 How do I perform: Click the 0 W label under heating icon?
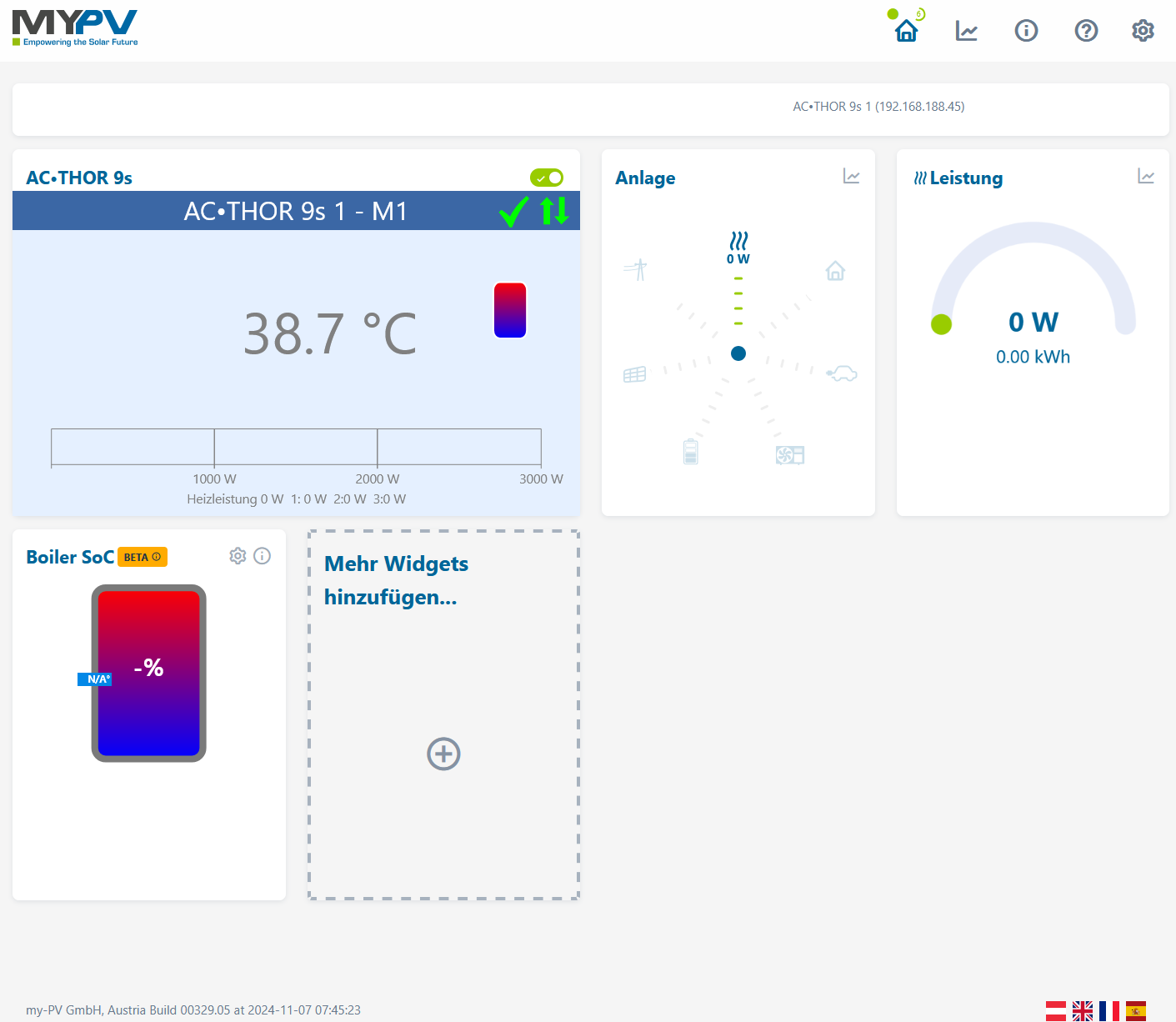pos(738,259)
